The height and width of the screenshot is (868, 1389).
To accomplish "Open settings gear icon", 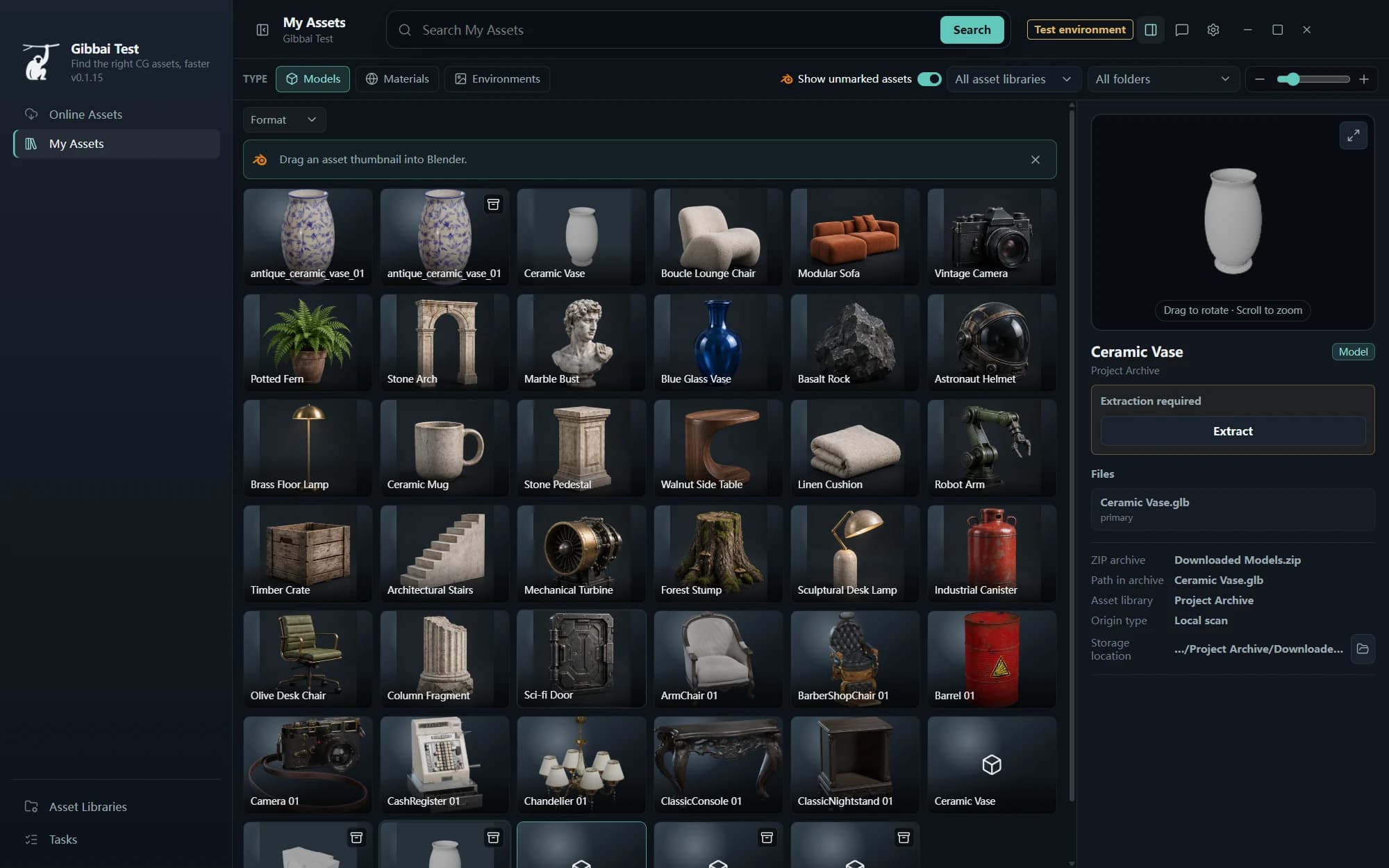I will [x=1213, y=30].
